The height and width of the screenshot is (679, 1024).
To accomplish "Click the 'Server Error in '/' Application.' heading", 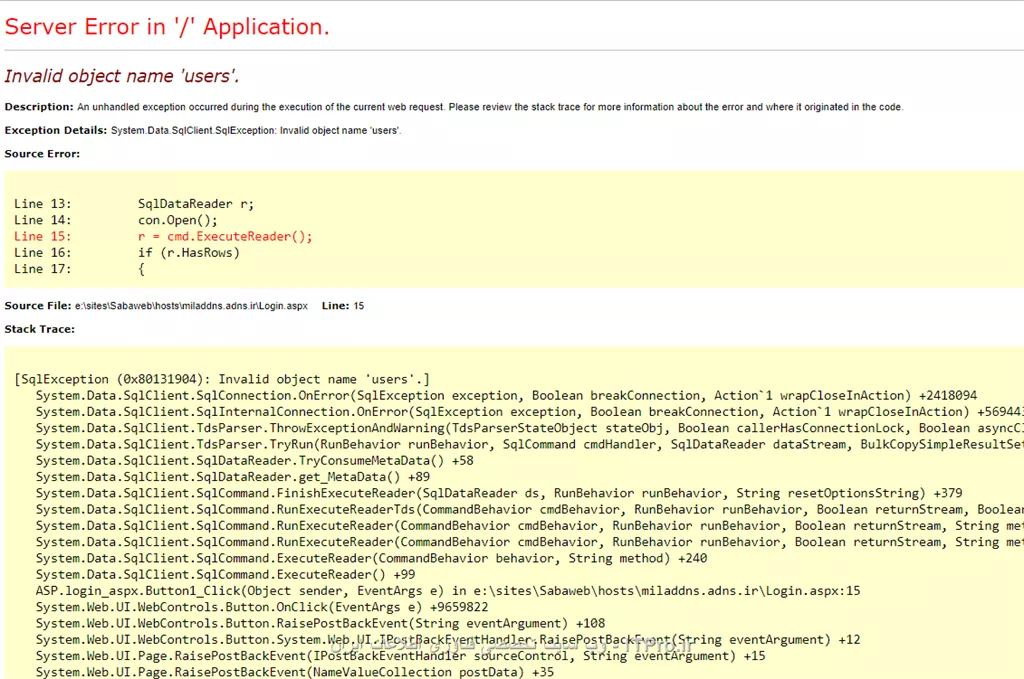I will 167,27.
